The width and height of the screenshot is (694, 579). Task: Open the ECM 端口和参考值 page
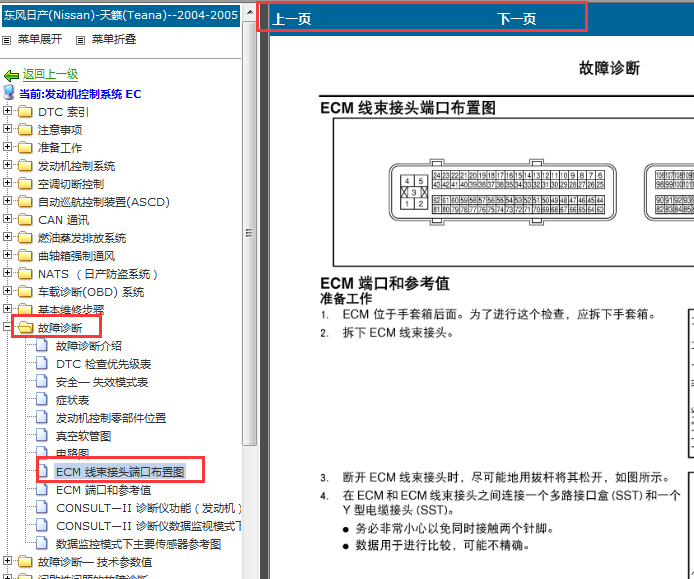pos(104,490)
